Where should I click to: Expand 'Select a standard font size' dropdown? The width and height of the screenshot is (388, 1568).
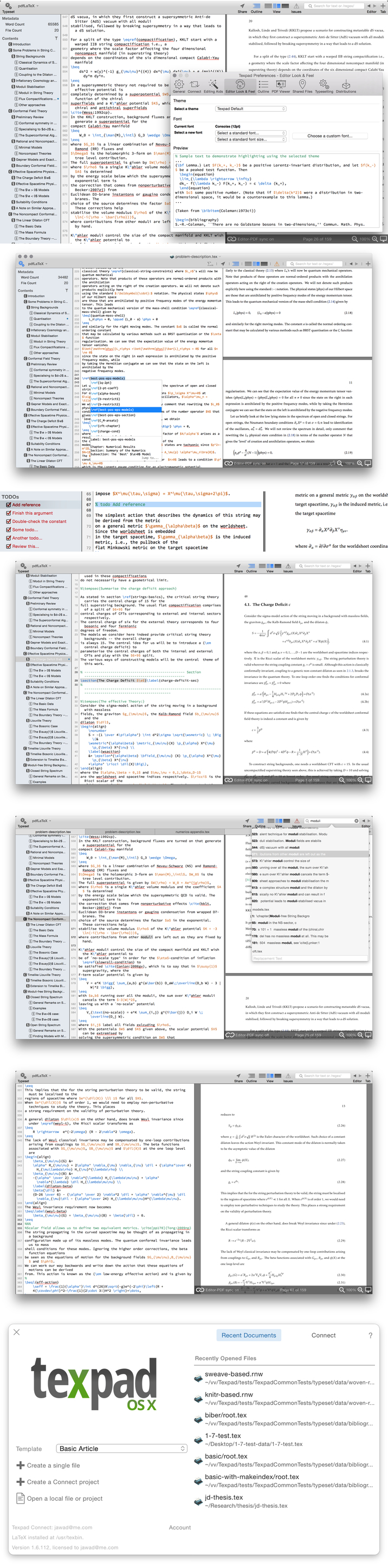(250, 139)
